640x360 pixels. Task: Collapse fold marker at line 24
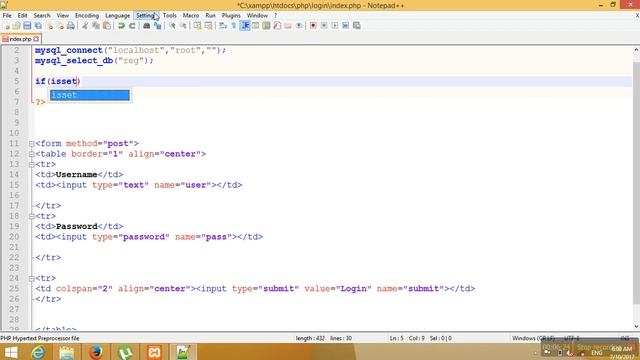click(31, 279)
